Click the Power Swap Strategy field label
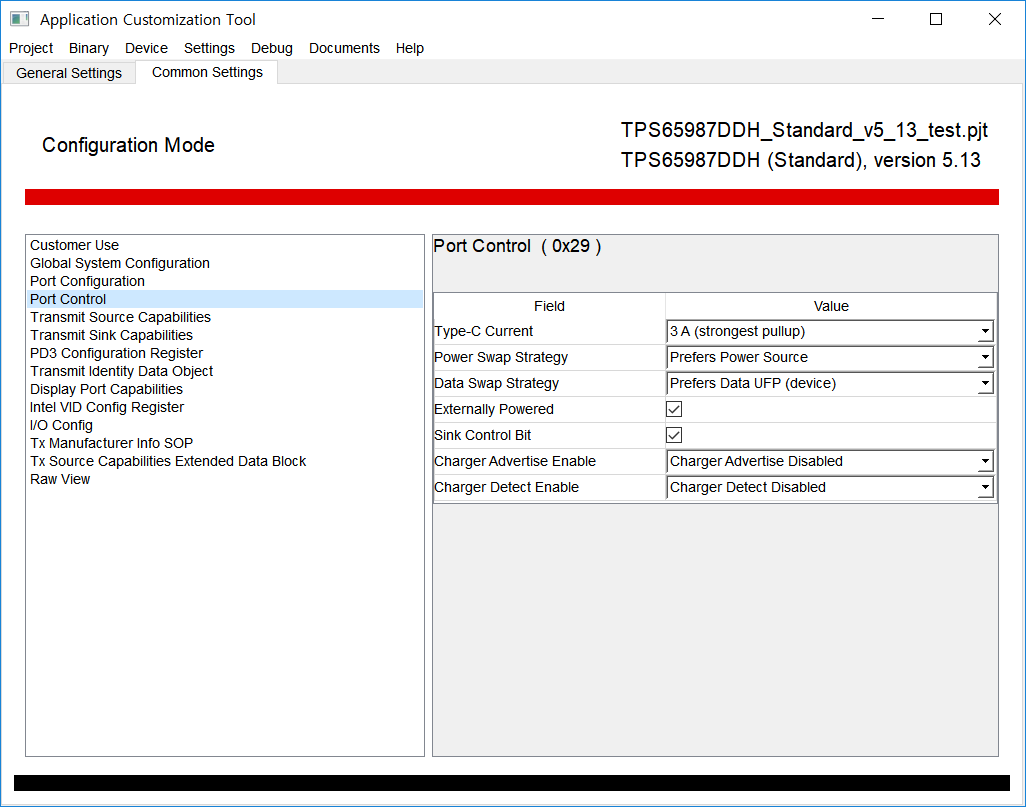This screenshot has width=1026, height=807. coord(501,357)
